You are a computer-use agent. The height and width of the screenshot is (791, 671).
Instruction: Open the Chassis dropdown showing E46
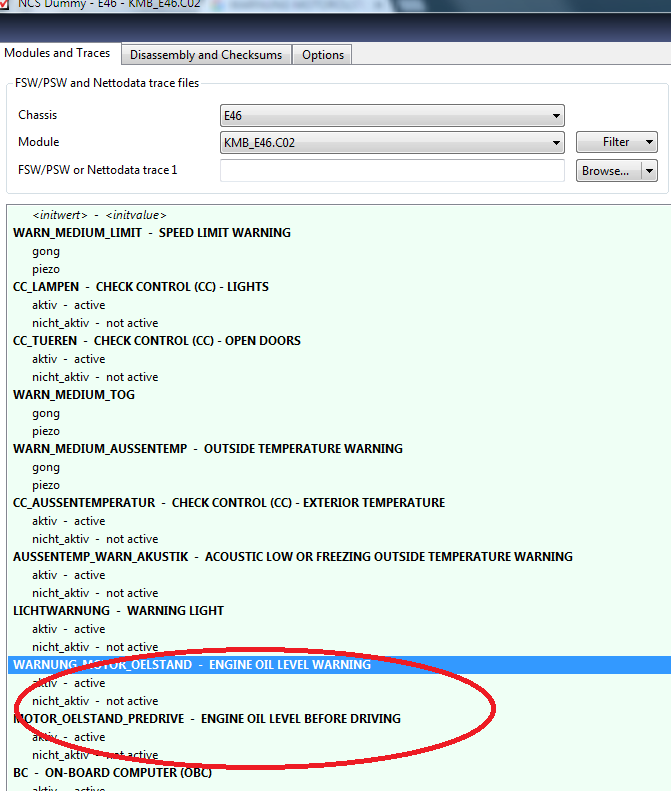[392, 116]
